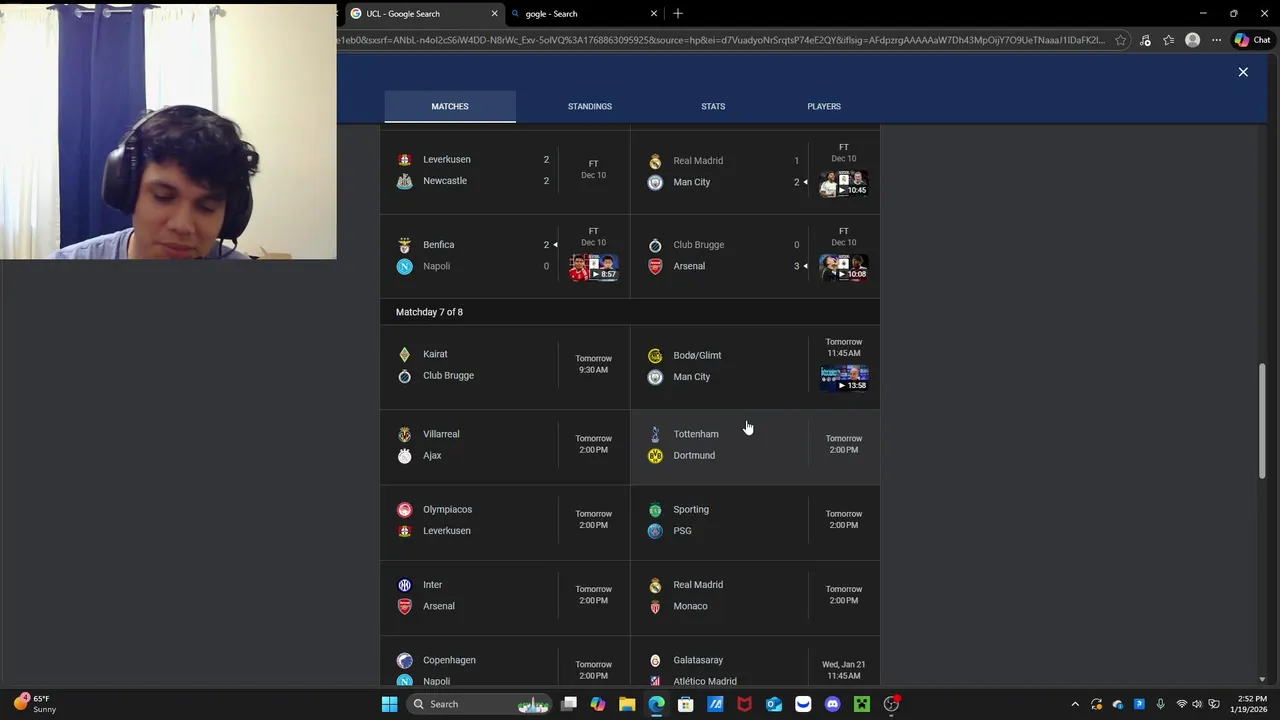
Task: Open browser settings and more menu
Action: 1216,40
